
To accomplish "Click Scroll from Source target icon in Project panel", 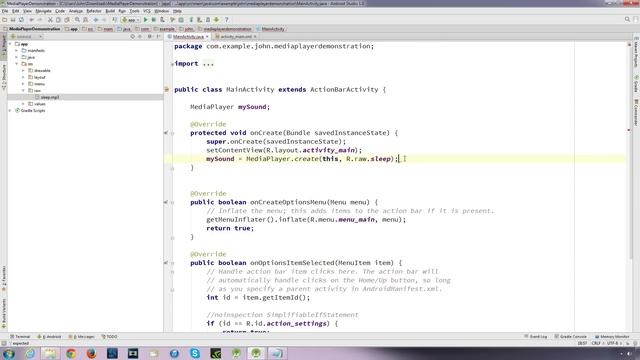I will 133,36.
